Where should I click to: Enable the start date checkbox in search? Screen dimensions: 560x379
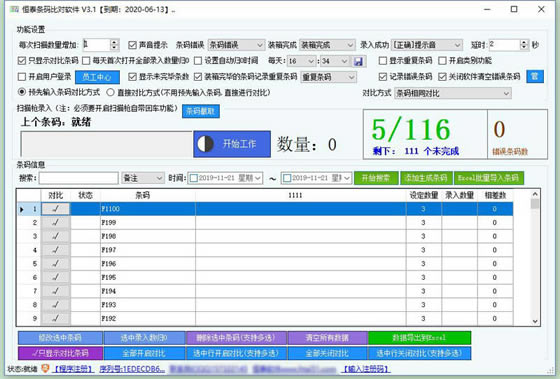pyautogui.click(x=194, y=178)
